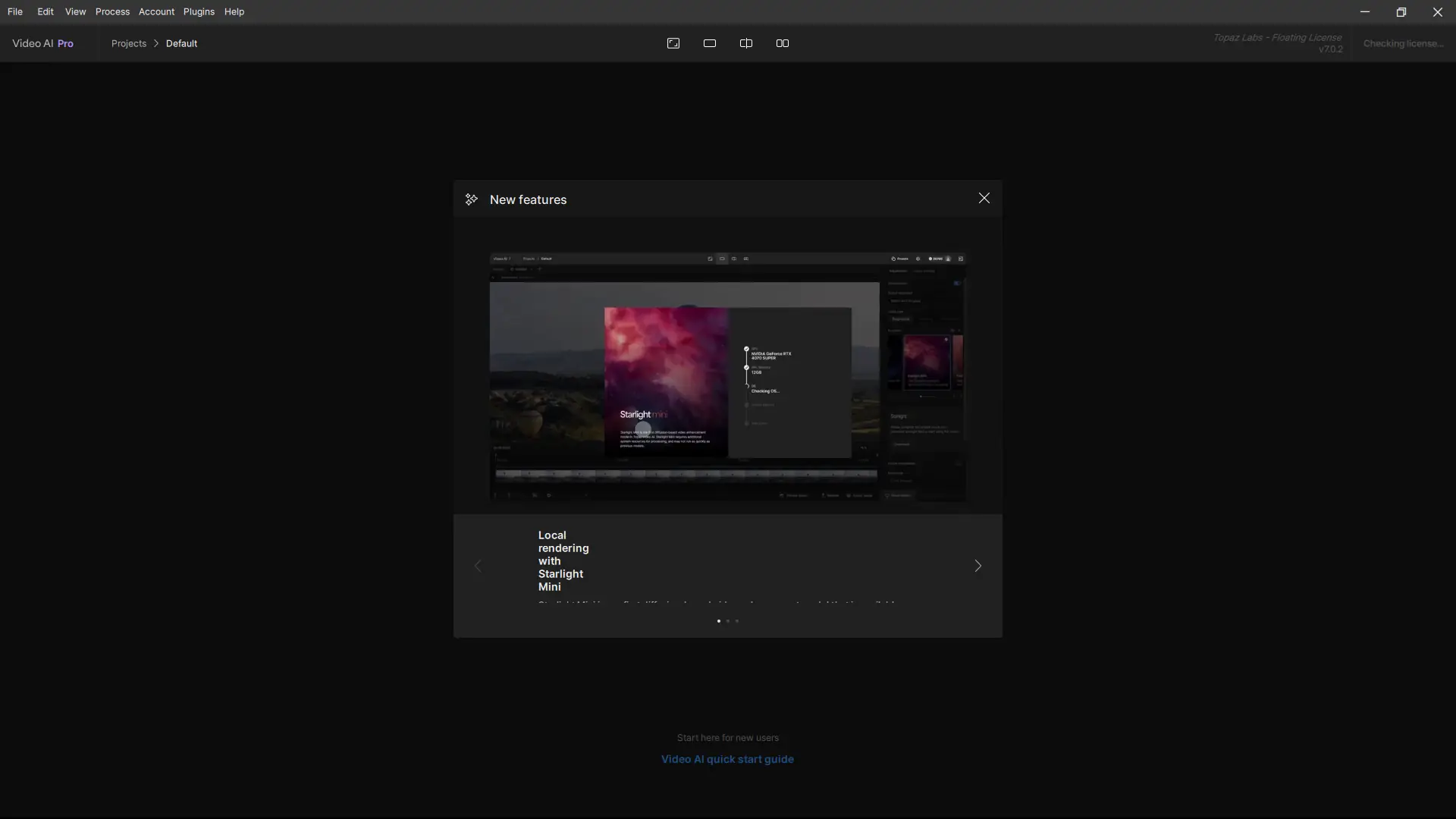Open Video AI quick start guide link
Screen dimensions: 1456x819
[x=727, y=759]
